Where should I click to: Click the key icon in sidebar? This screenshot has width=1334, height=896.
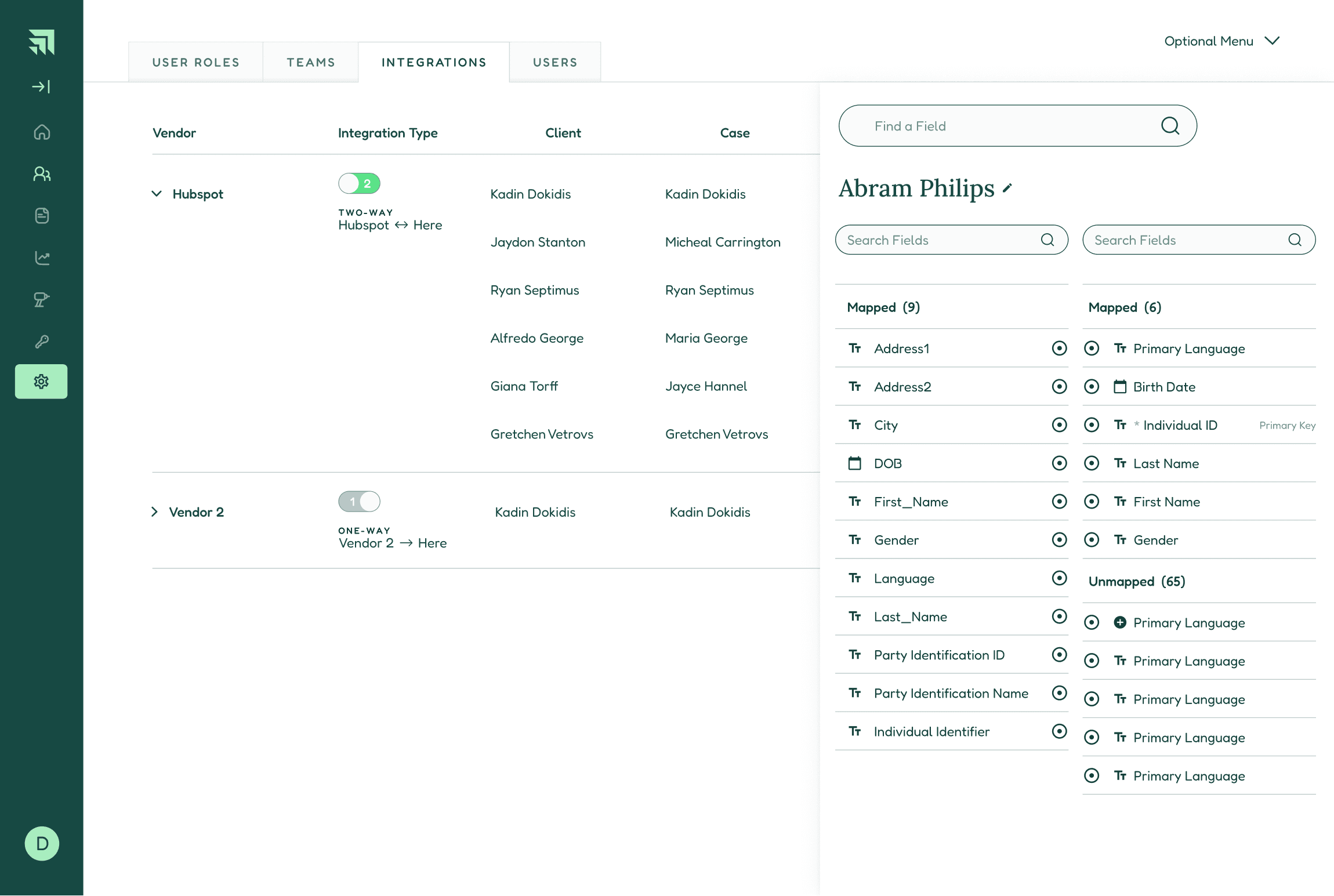[42, 342]
